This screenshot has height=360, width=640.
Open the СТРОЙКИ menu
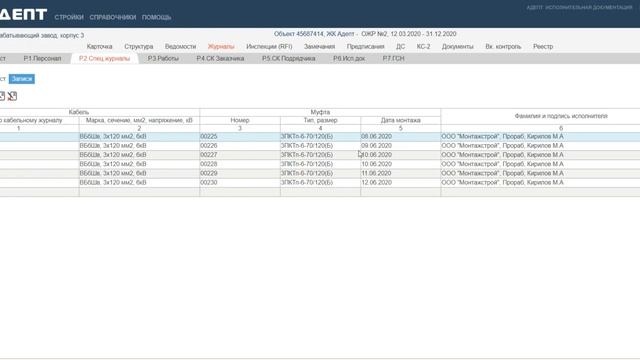69,17
